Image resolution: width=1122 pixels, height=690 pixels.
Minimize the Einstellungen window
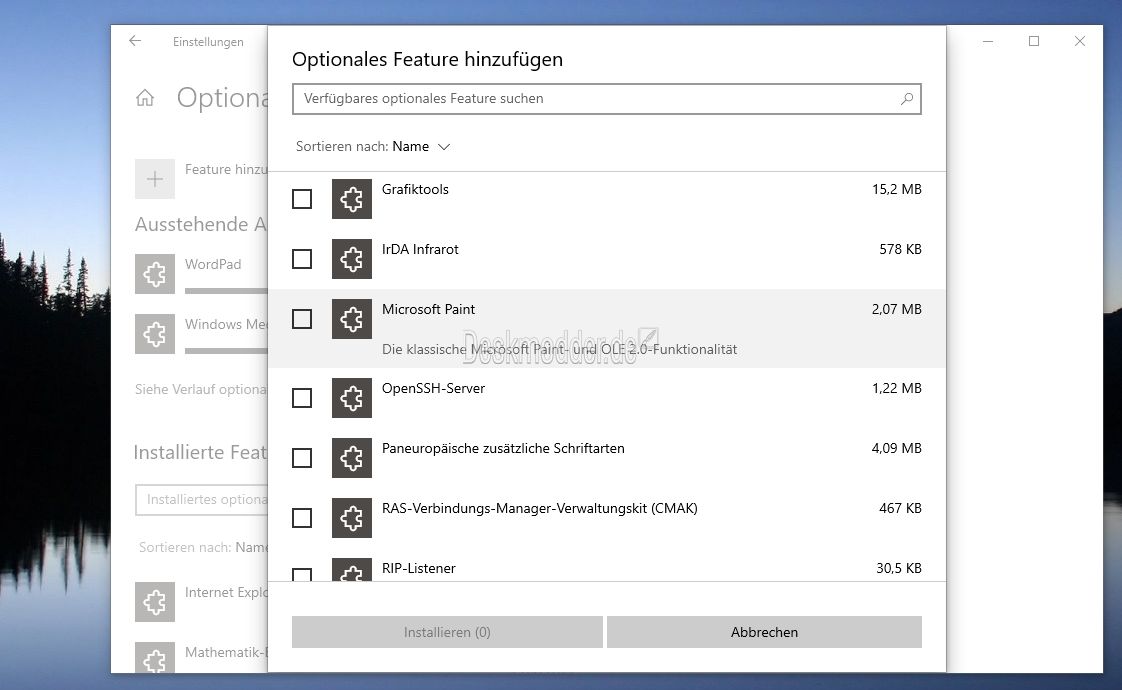988,42
